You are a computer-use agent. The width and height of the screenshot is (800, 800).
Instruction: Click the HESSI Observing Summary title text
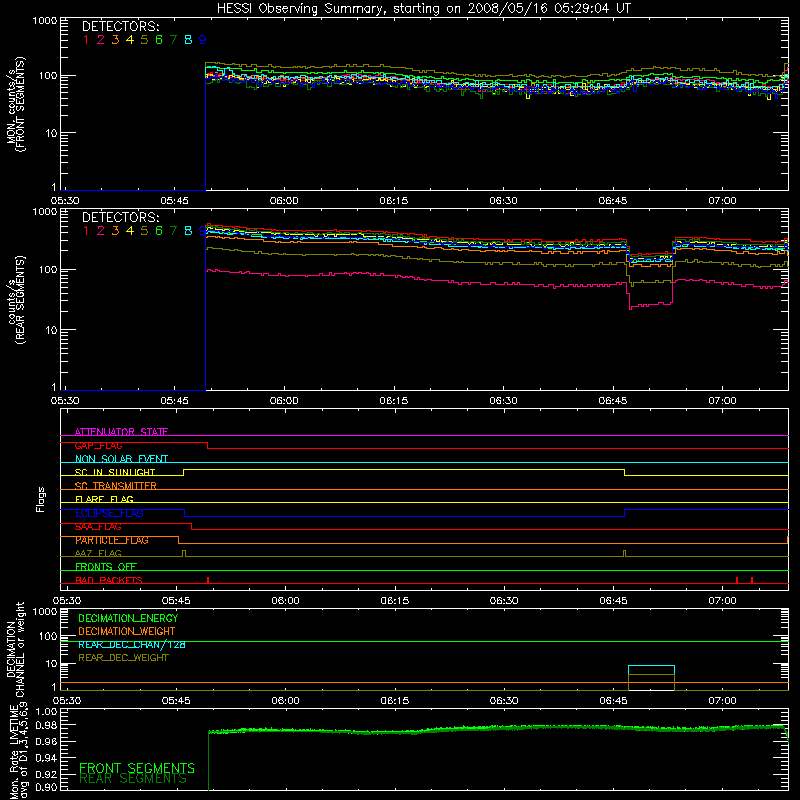click(423, 9)
